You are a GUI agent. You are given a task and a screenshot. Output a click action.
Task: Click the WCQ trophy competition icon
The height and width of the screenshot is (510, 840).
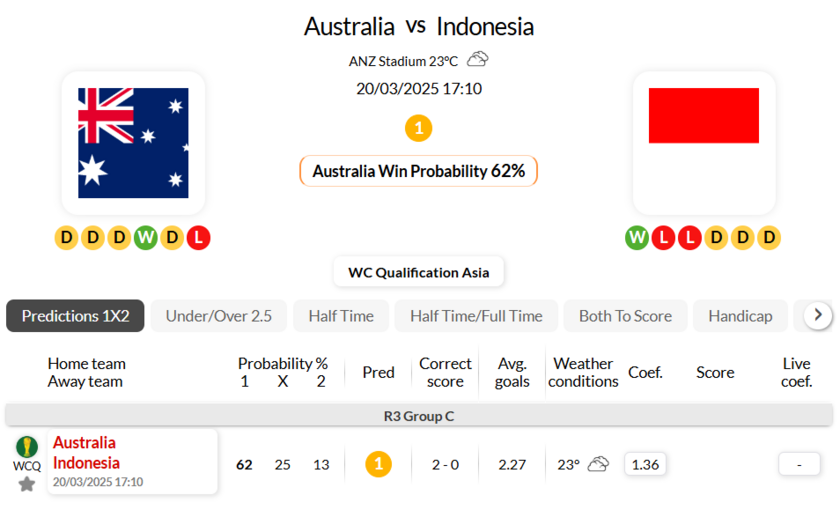[27, 447]
